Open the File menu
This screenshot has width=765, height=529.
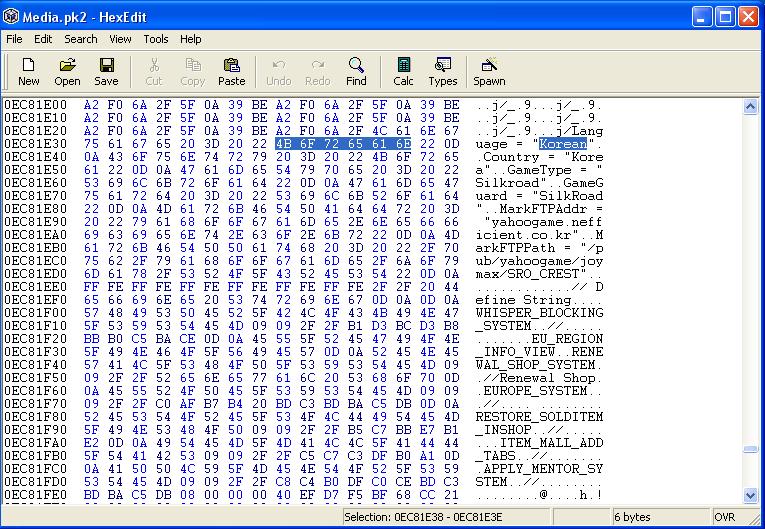[x=14, y=39]
